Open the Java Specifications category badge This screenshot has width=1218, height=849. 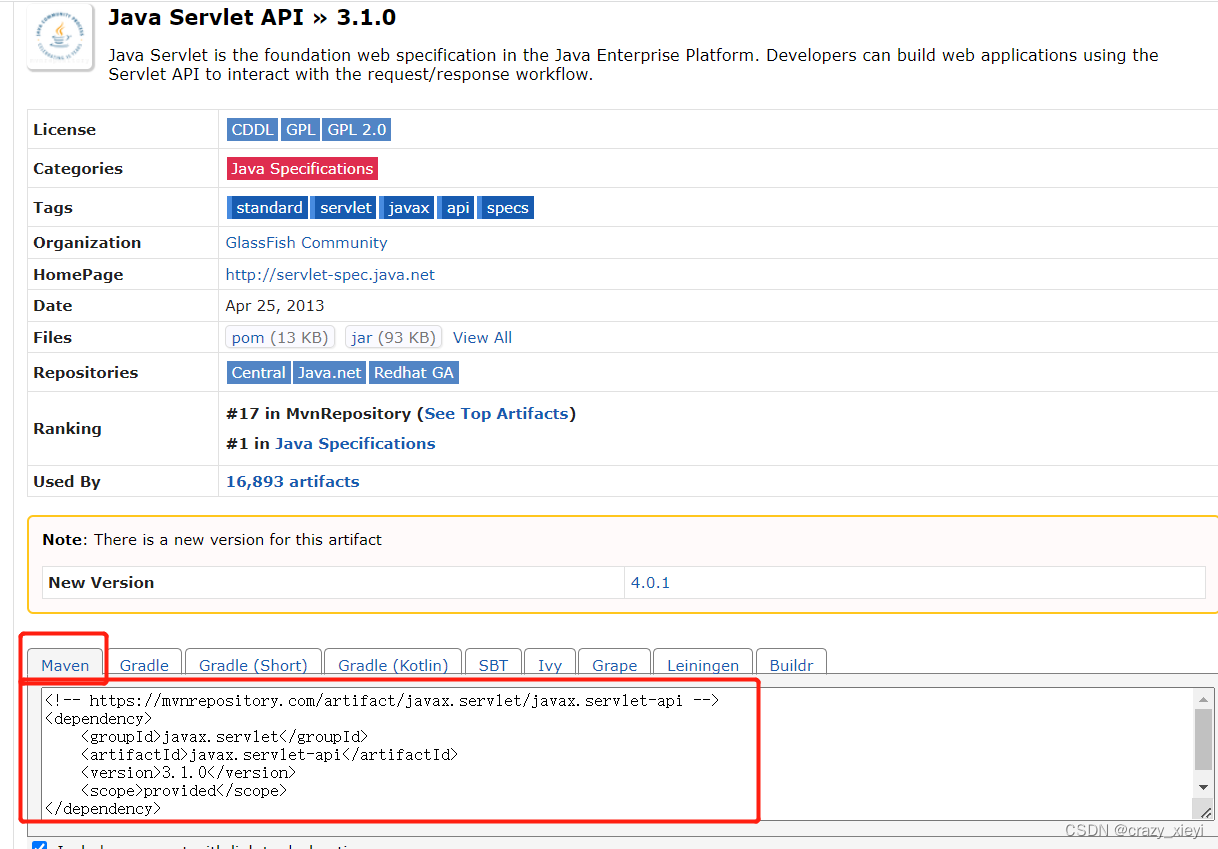(x=302, y=168)
